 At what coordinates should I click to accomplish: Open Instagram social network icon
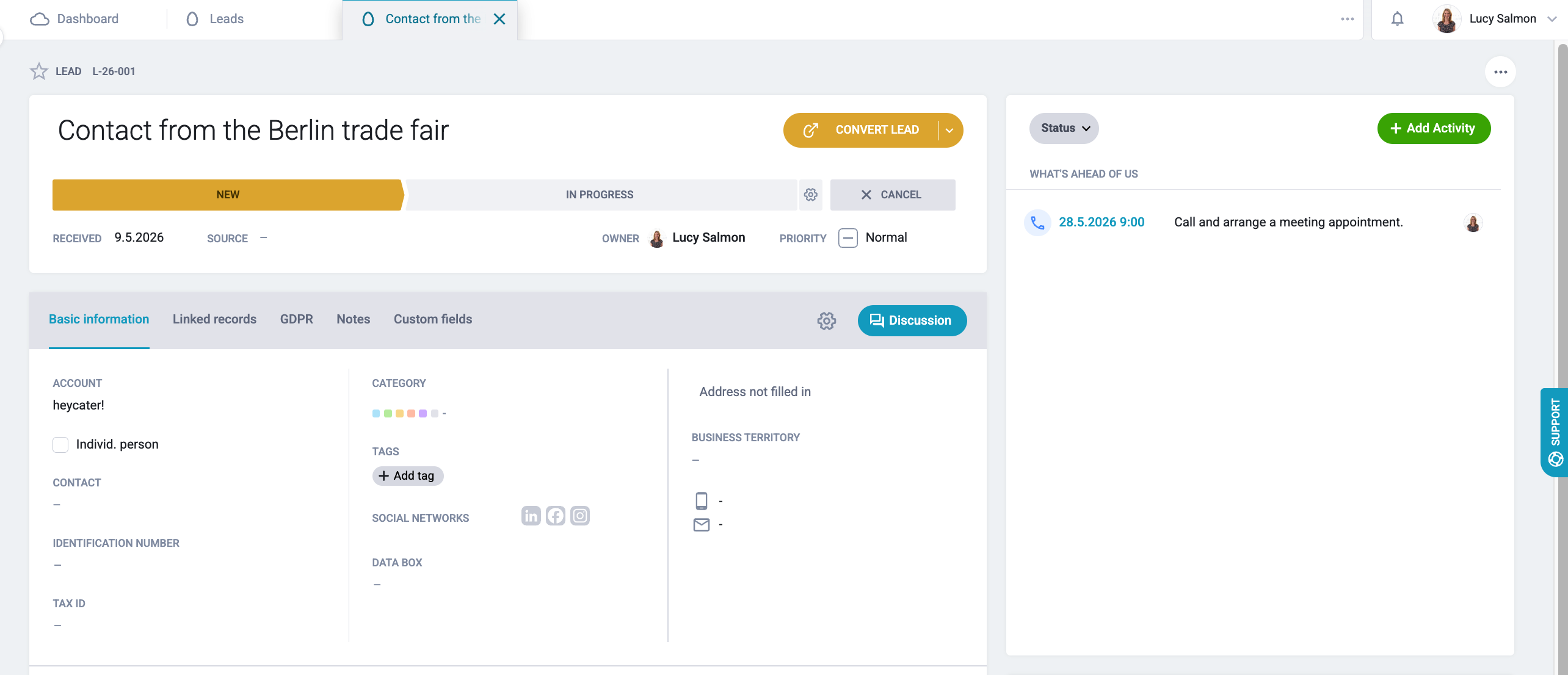tap(579, 516)
